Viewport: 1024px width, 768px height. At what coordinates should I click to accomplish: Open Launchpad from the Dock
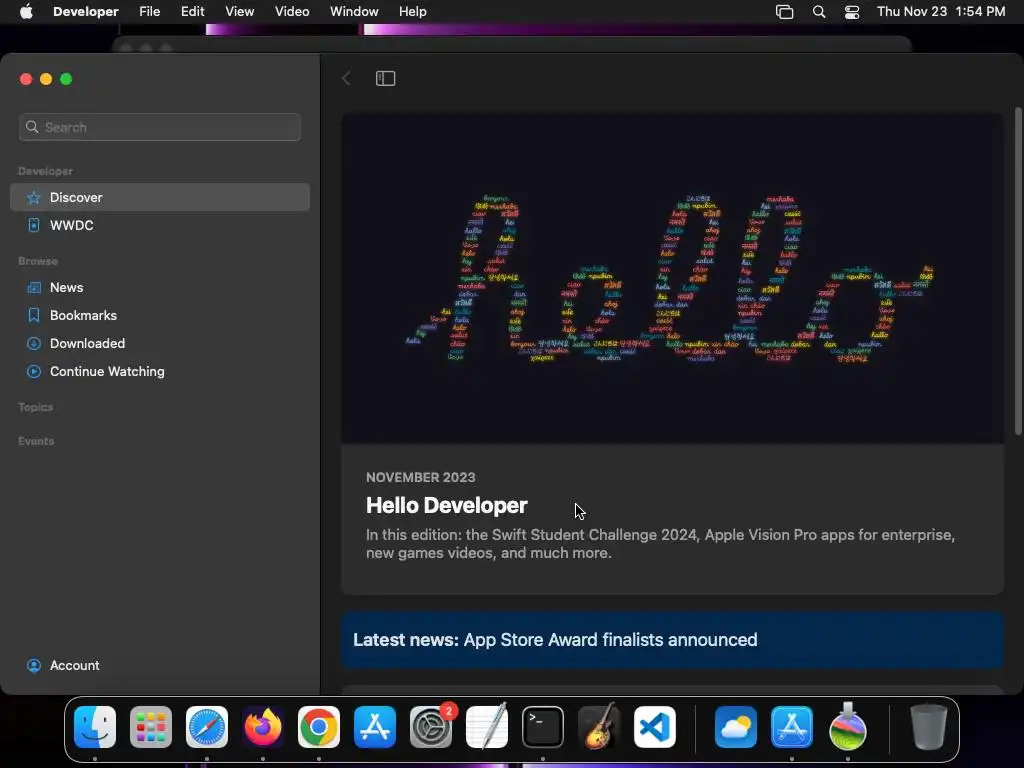pyautogui.click(x=151, y=727)
